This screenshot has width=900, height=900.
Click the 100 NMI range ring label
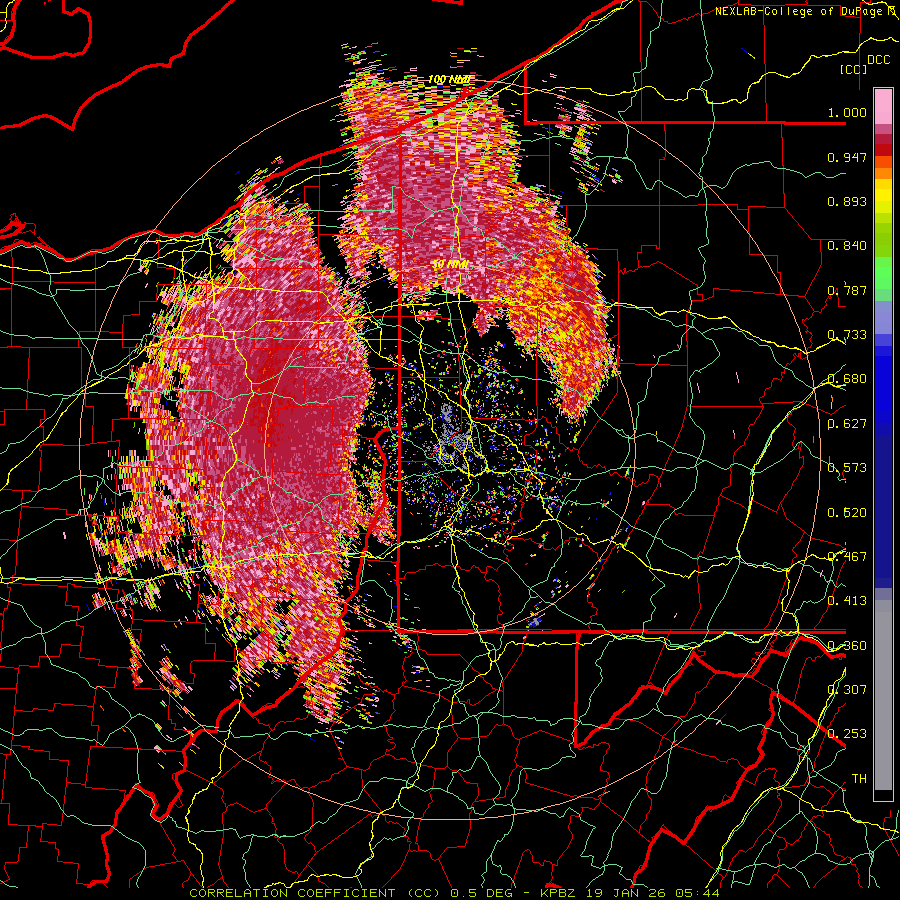click(x=449, y=79)
